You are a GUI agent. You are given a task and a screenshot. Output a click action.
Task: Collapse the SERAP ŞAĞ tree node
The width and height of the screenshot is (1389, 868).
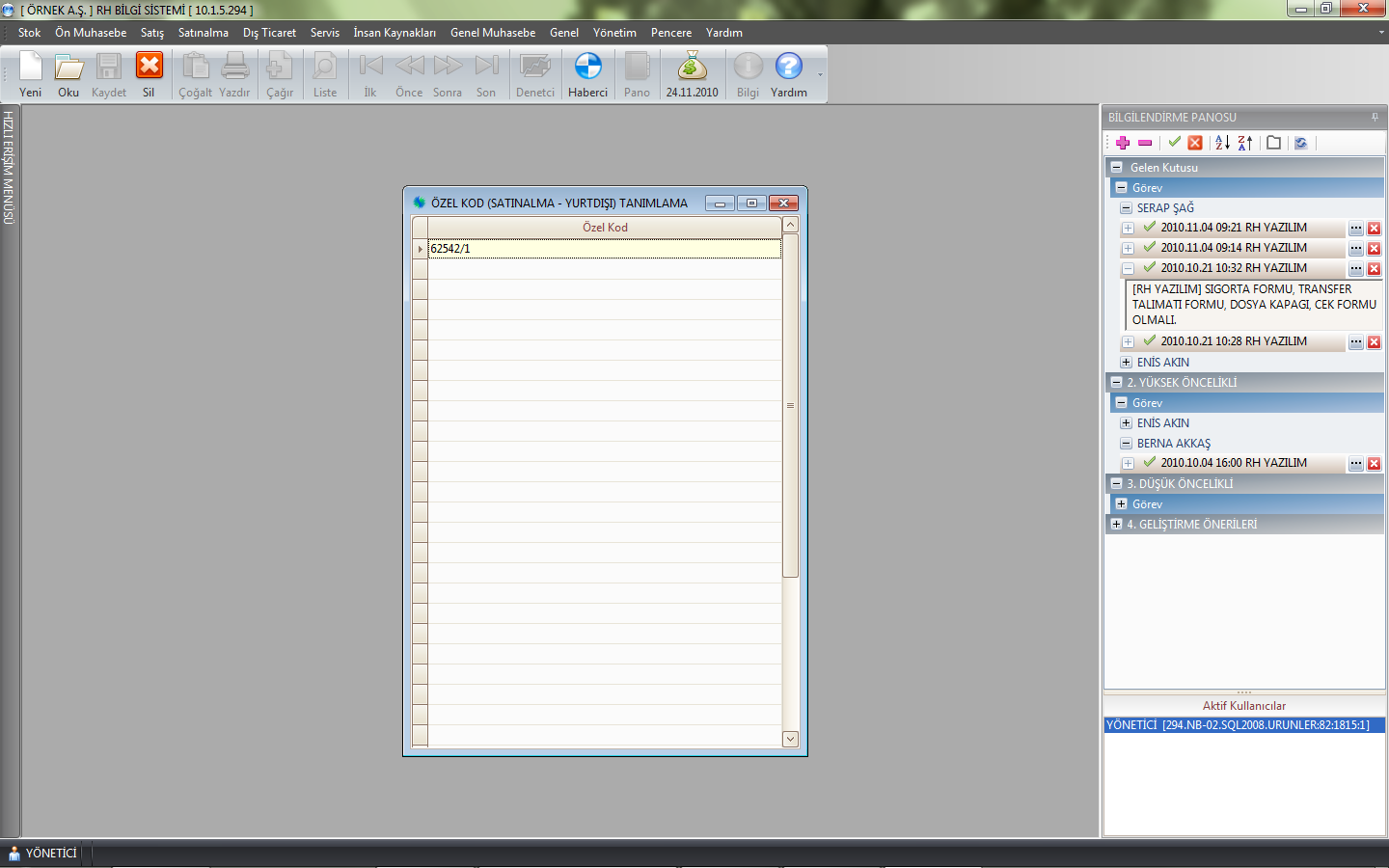[1126, 208]
